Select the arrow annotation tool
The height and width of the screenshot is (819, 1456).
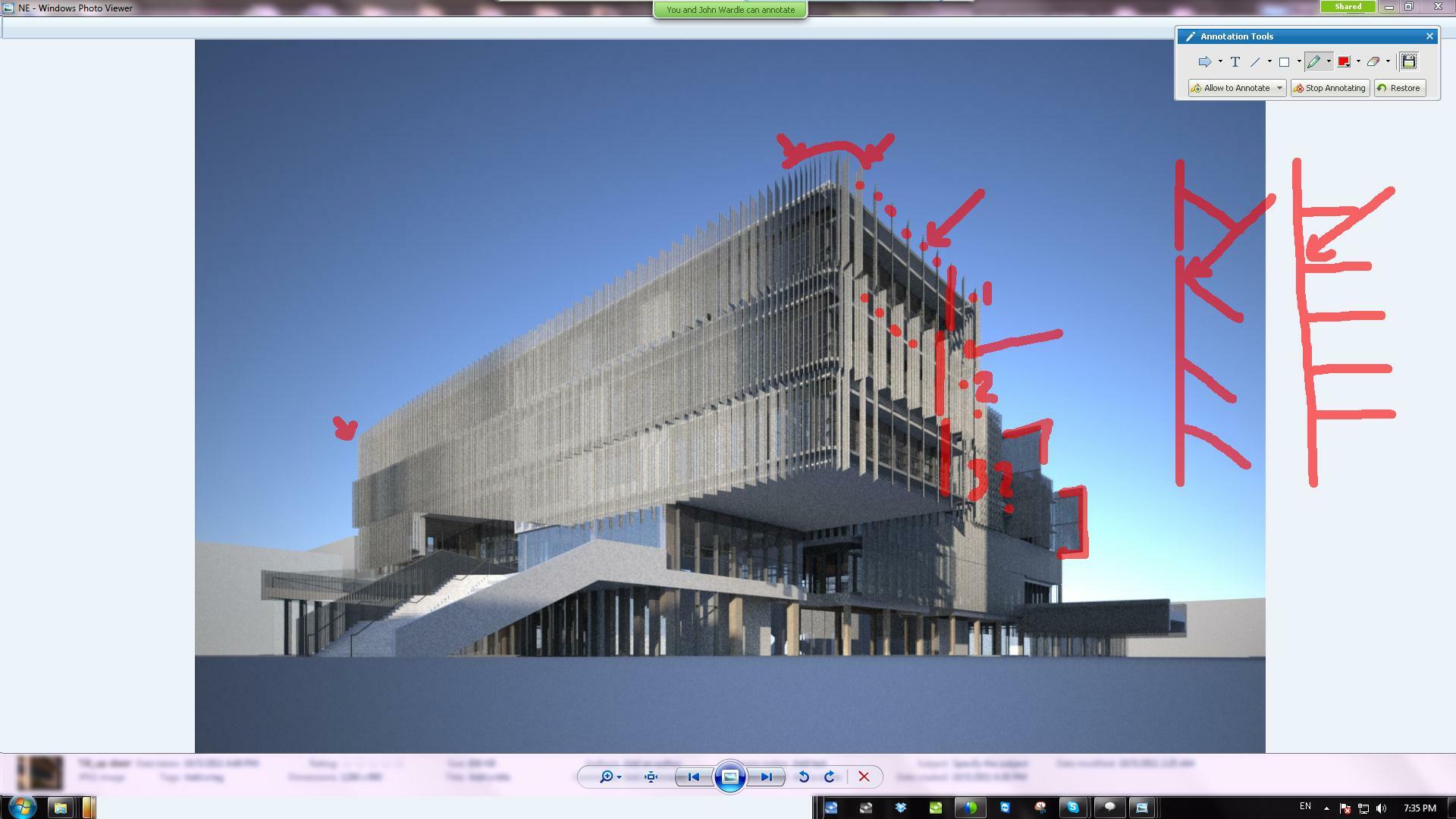(x=1204, y=61)
